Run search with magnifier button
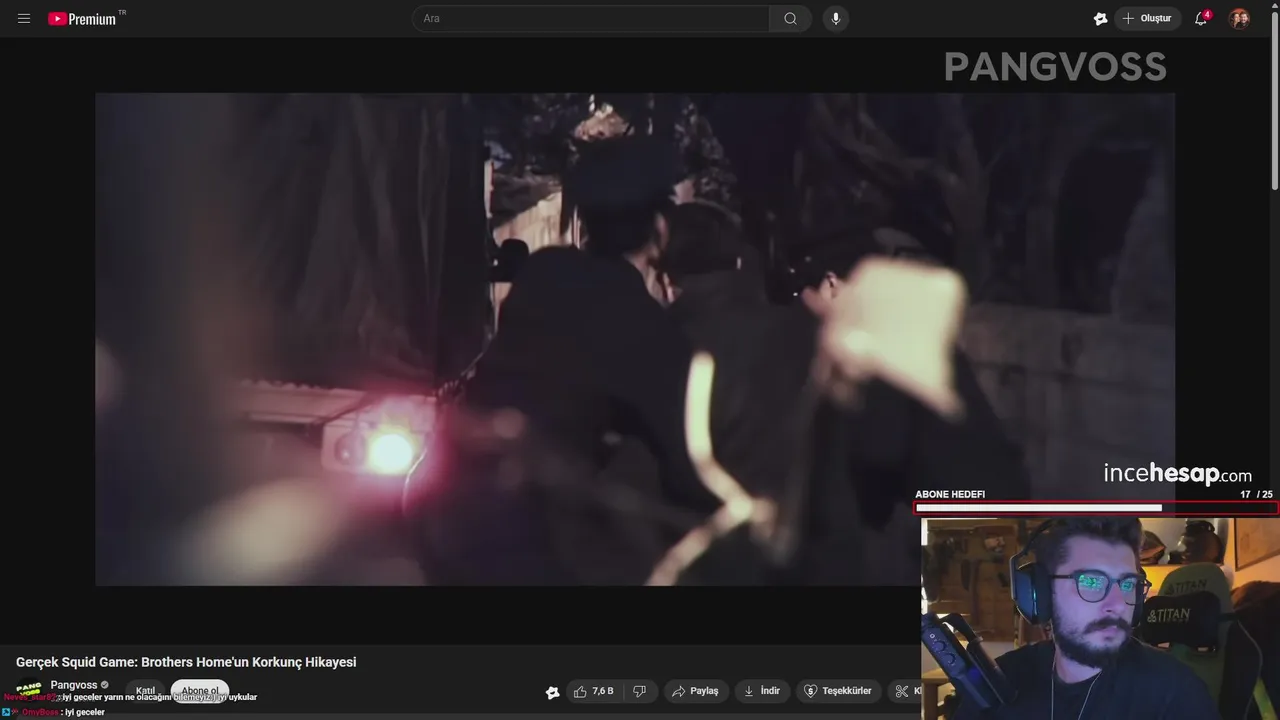1280x720 pixels. pos(790,18)
